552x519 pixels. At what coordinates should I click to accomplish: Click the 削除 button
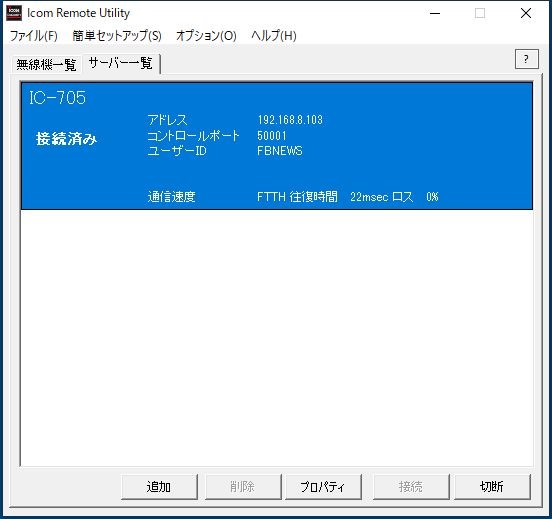(x=243, y=487)
